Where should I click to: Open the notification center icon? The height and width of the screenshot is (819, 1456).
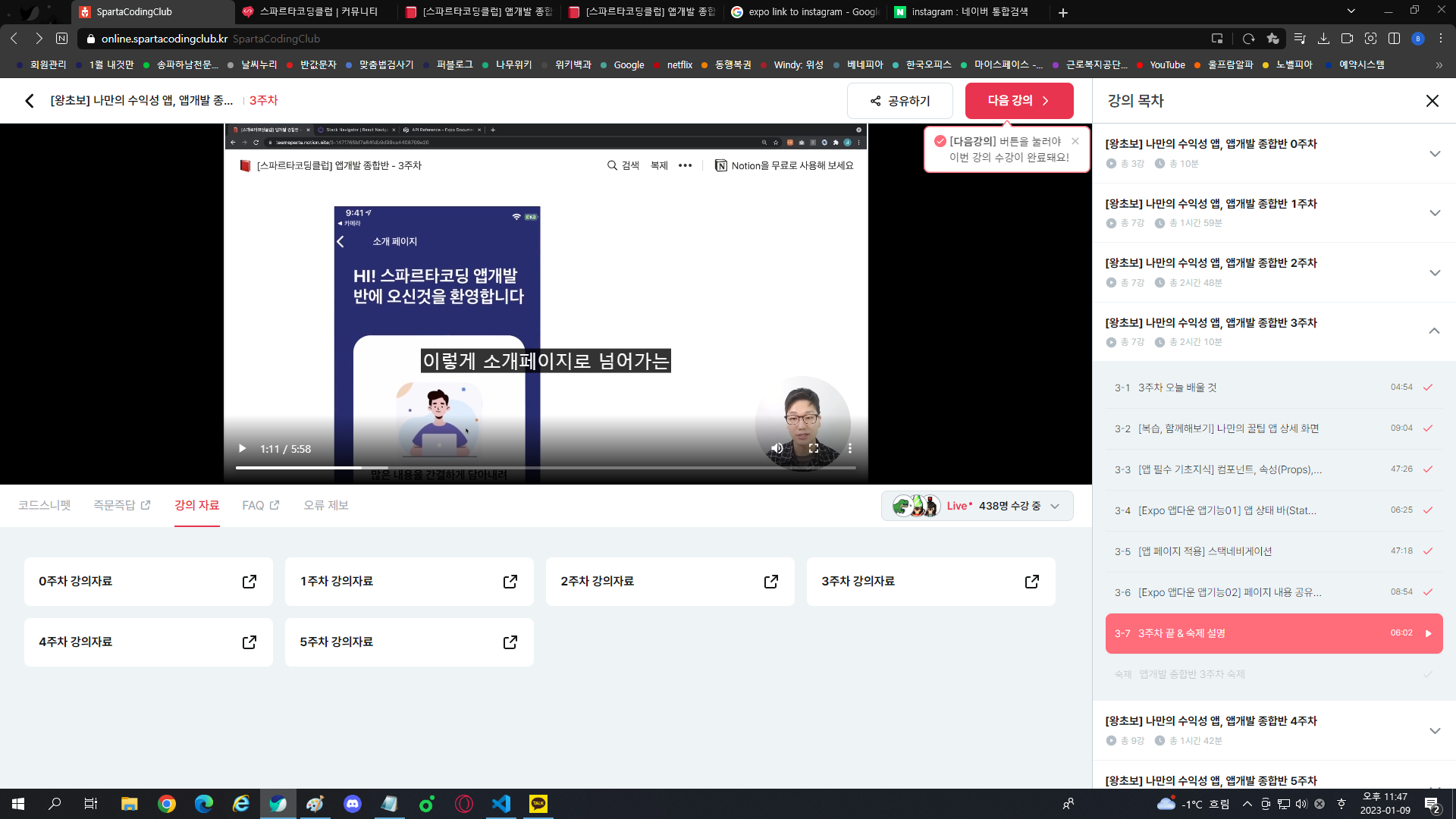click(x=1432, y=804)
